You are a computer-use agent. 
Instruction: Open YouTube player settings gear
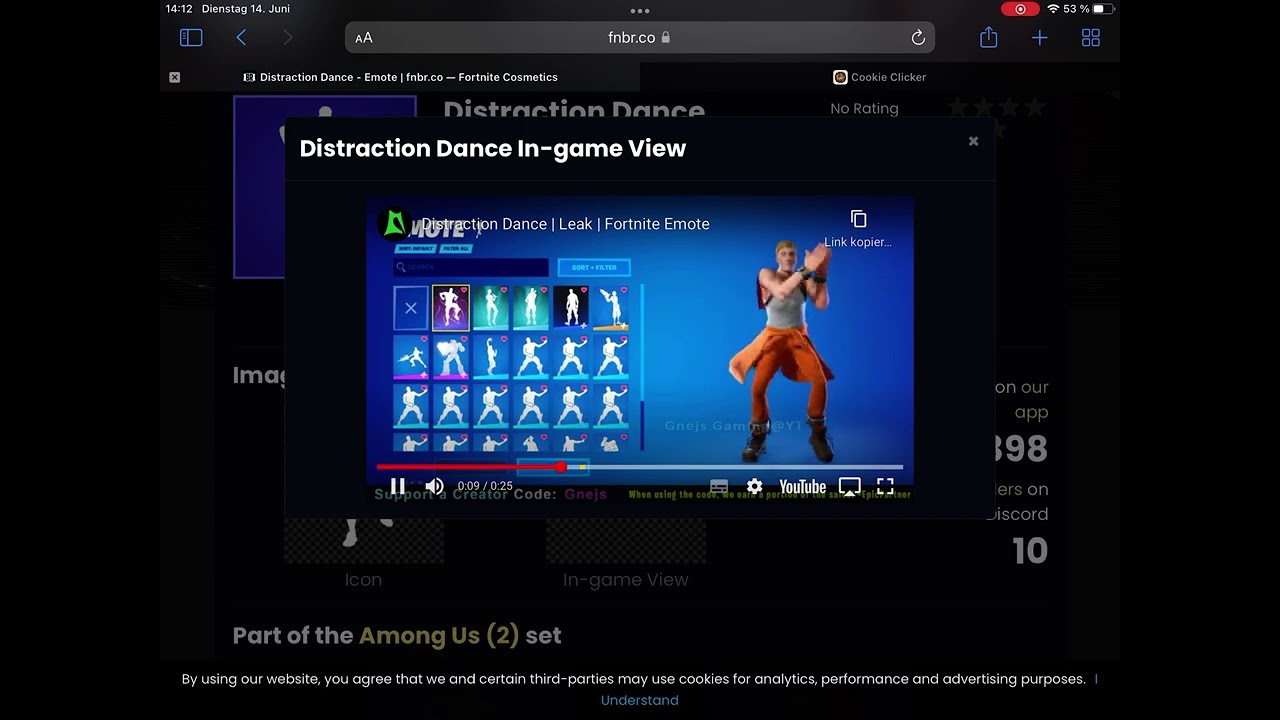pos(754,487)
